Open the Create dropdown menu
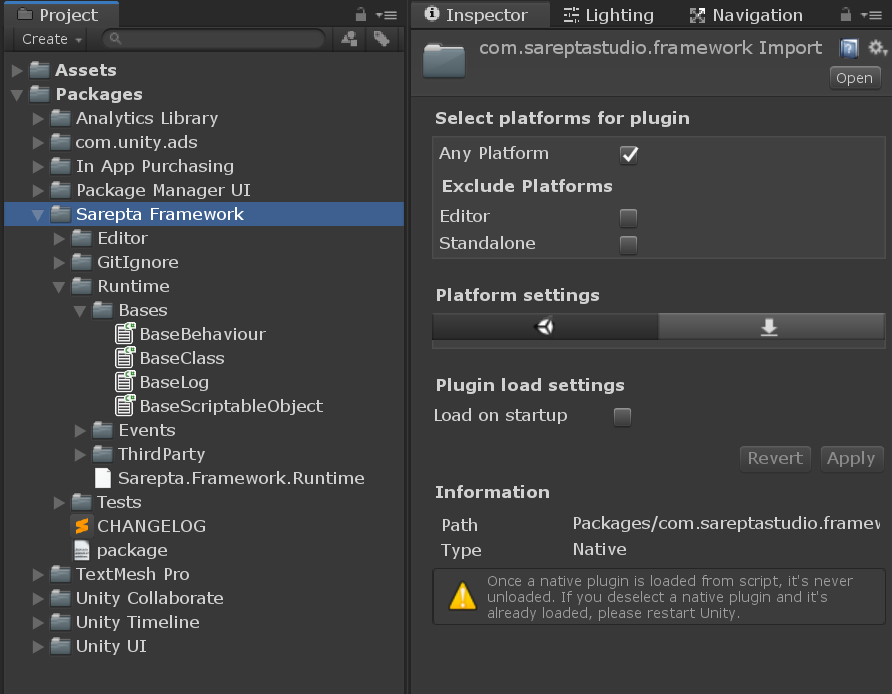 coord(52,39)
